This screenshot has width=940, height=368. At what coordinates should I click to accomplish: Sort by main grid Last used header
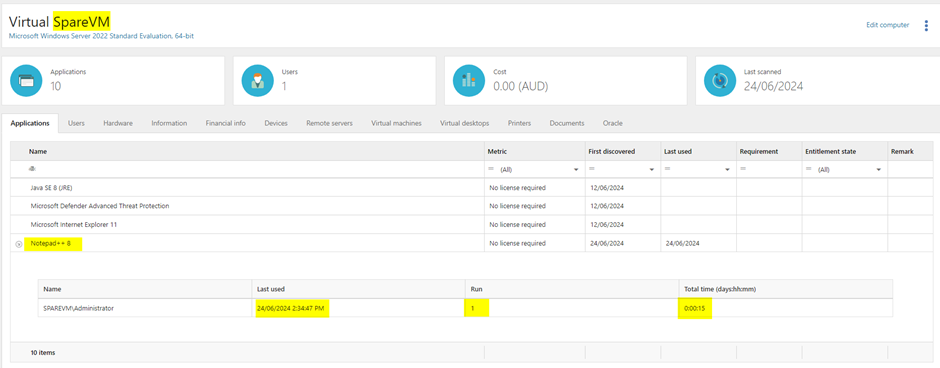click(x=678, y=152)
